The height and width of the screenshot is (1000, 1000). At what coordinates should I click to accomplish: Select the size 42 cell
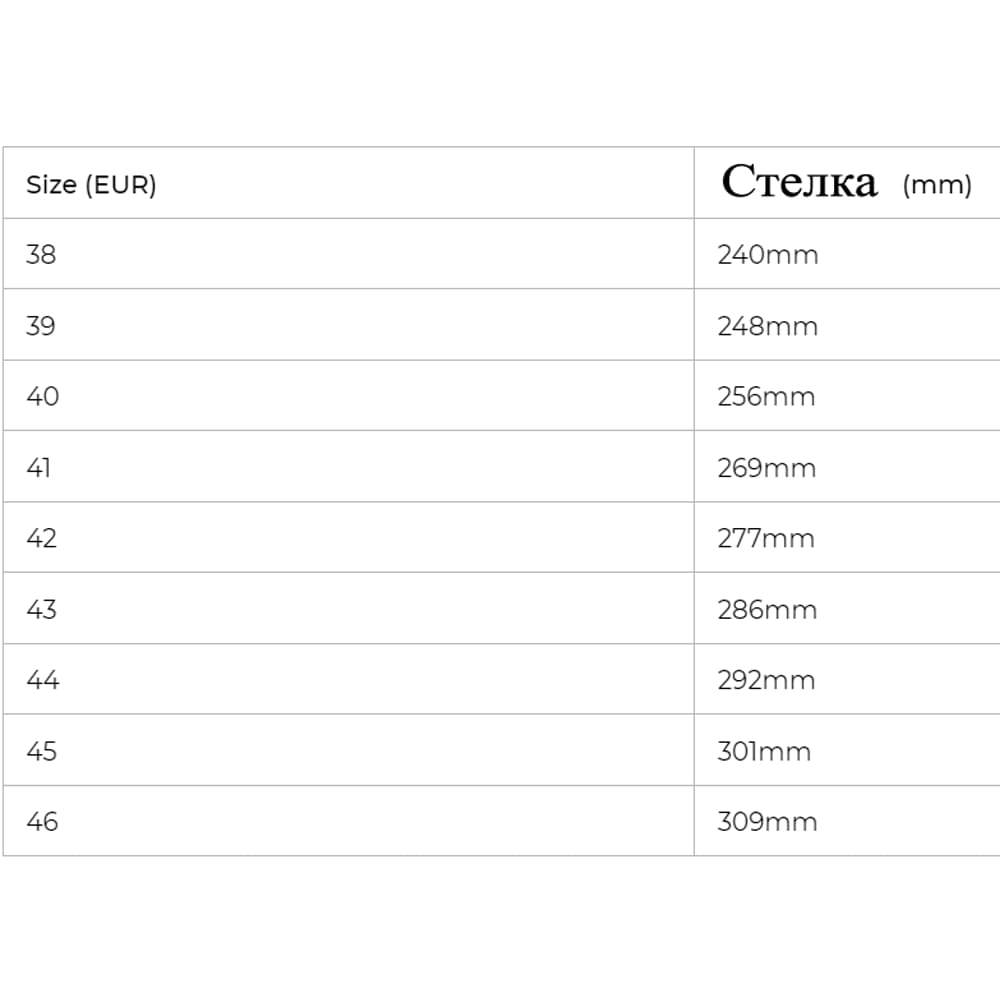point(41,539)
